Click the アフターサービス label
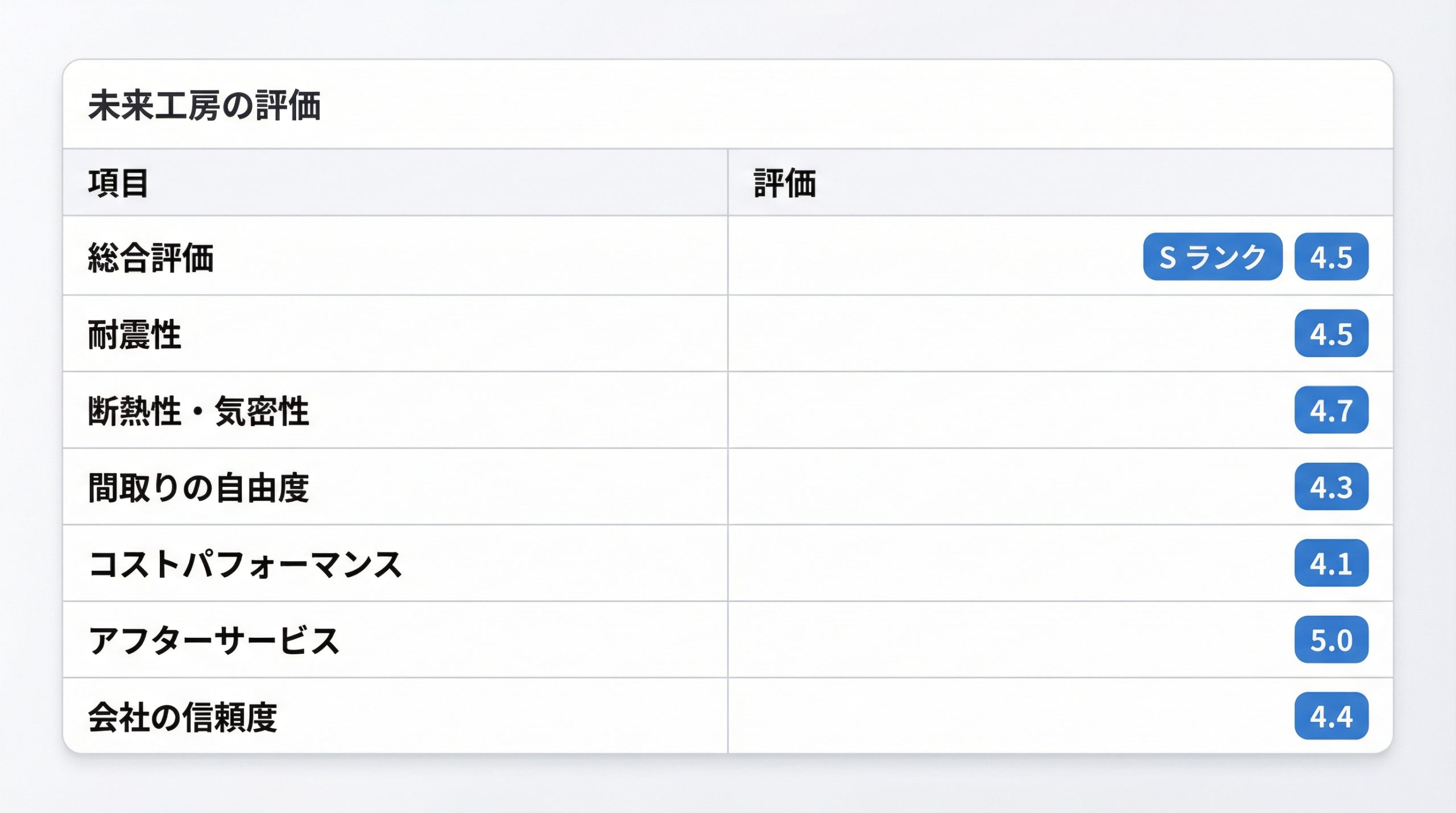The width and height of the screenshot is (1456, 813). coord(214,641)
